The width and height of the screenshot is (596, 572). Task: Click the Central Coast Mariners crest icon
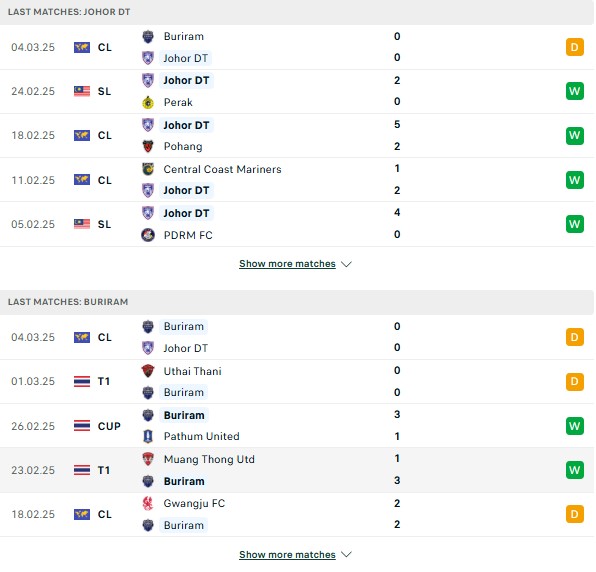tap(148, 169)
